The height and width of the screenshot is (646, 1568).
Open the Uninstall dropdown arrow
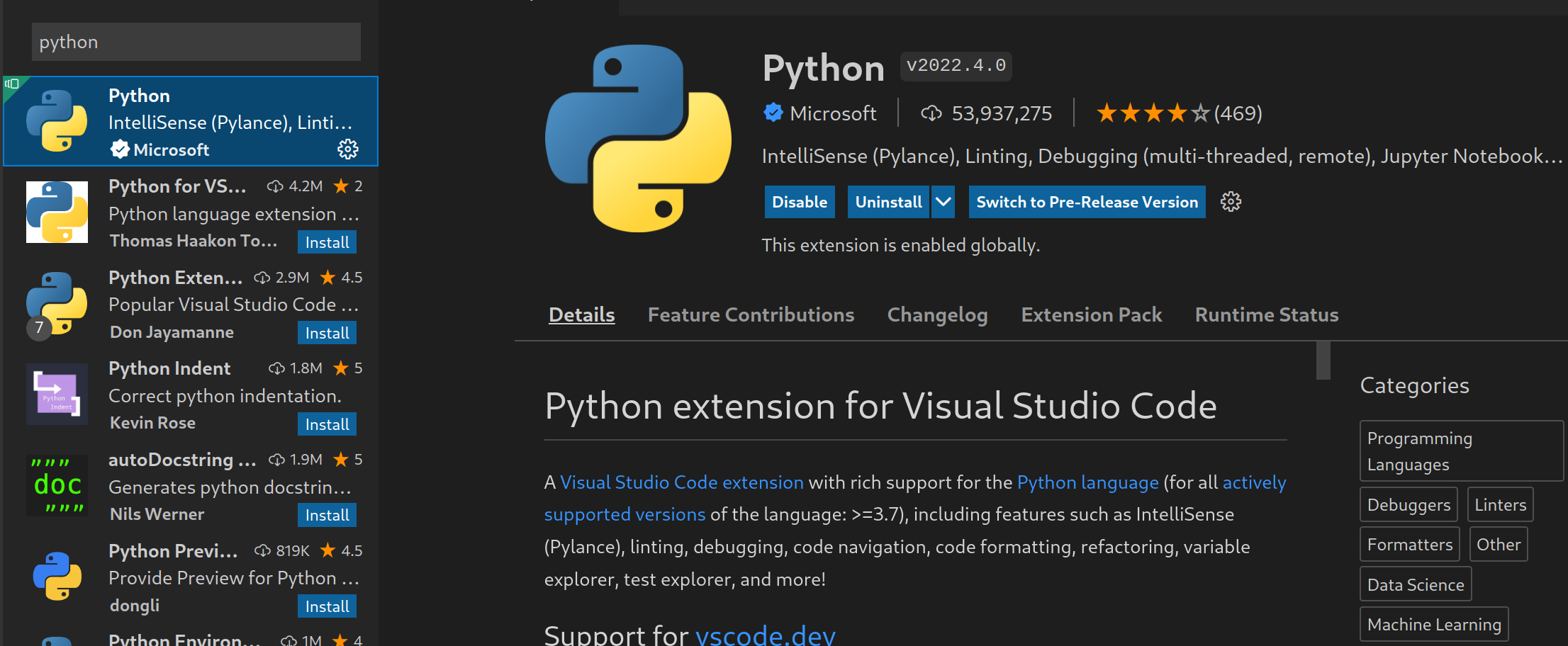[x=943, y=202]
